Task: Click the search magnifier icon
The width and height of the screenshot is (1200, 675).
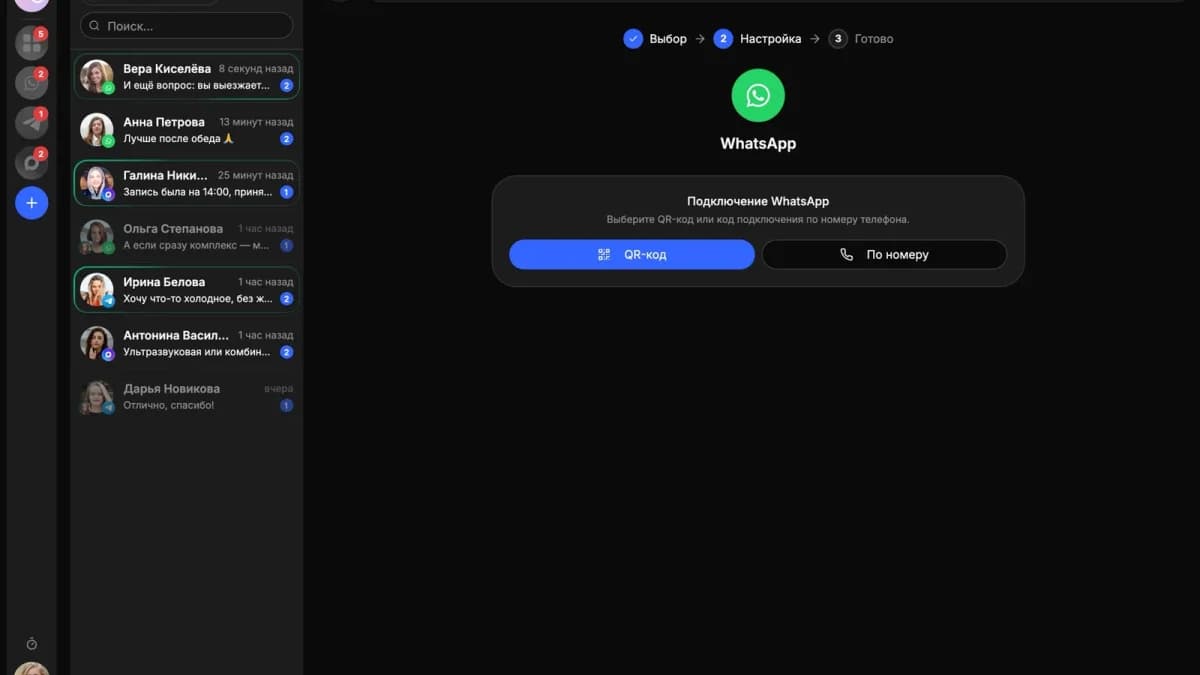Action: click(94, 26)
